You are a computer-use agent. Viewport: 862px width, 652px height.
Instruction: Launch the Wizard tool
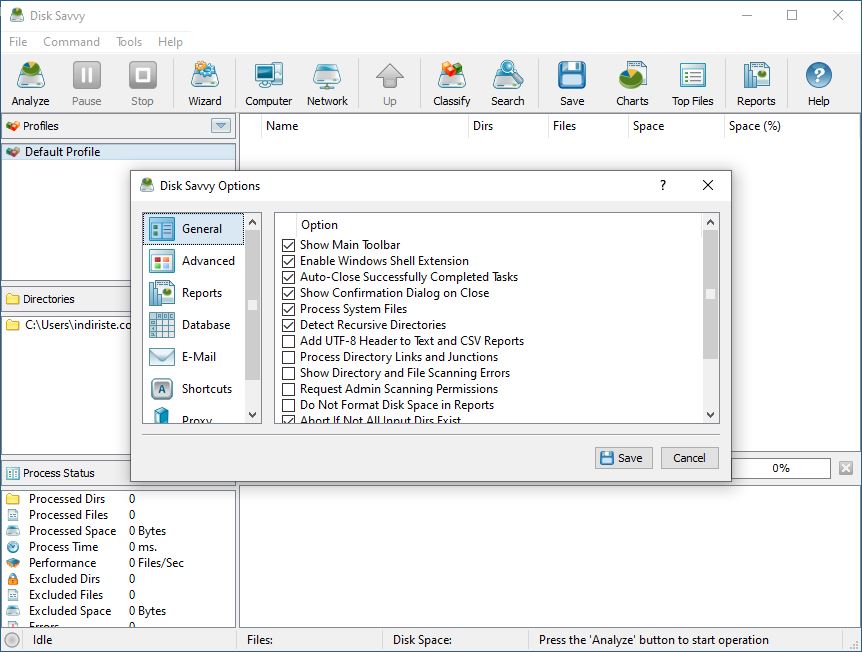[x=205, y=84]
